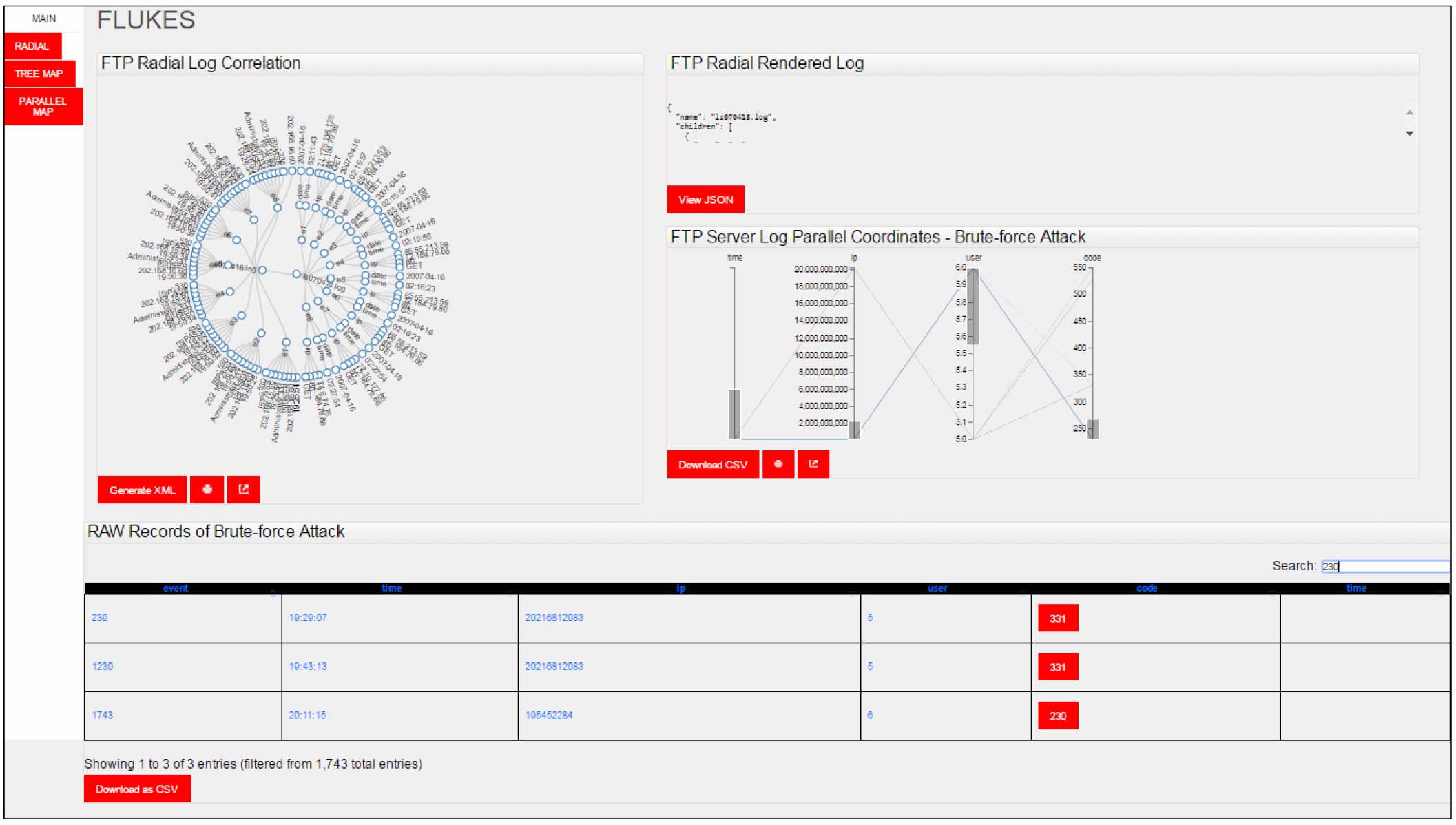Open parallel coordinates chart in new window

813,464
